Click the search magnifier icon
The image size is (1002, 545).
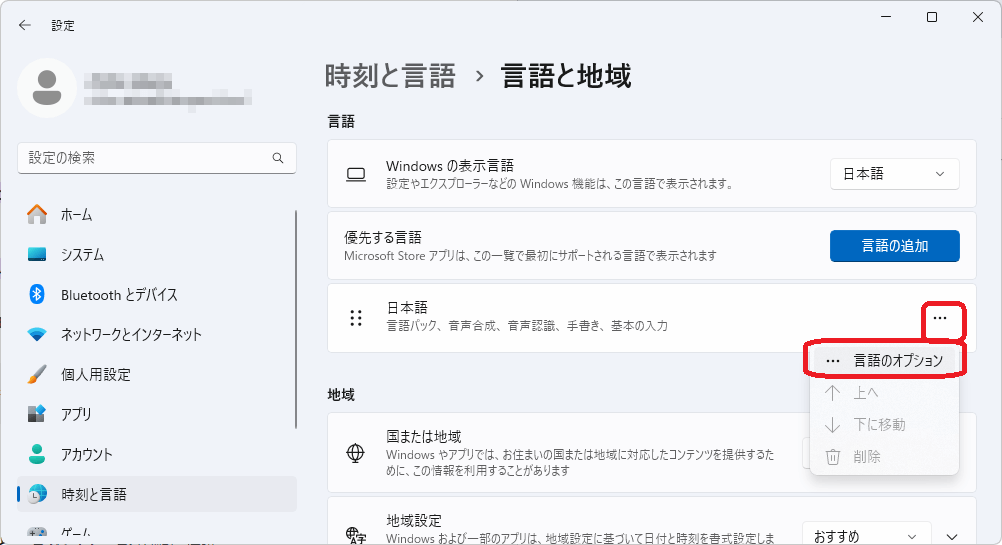point(278,158)
